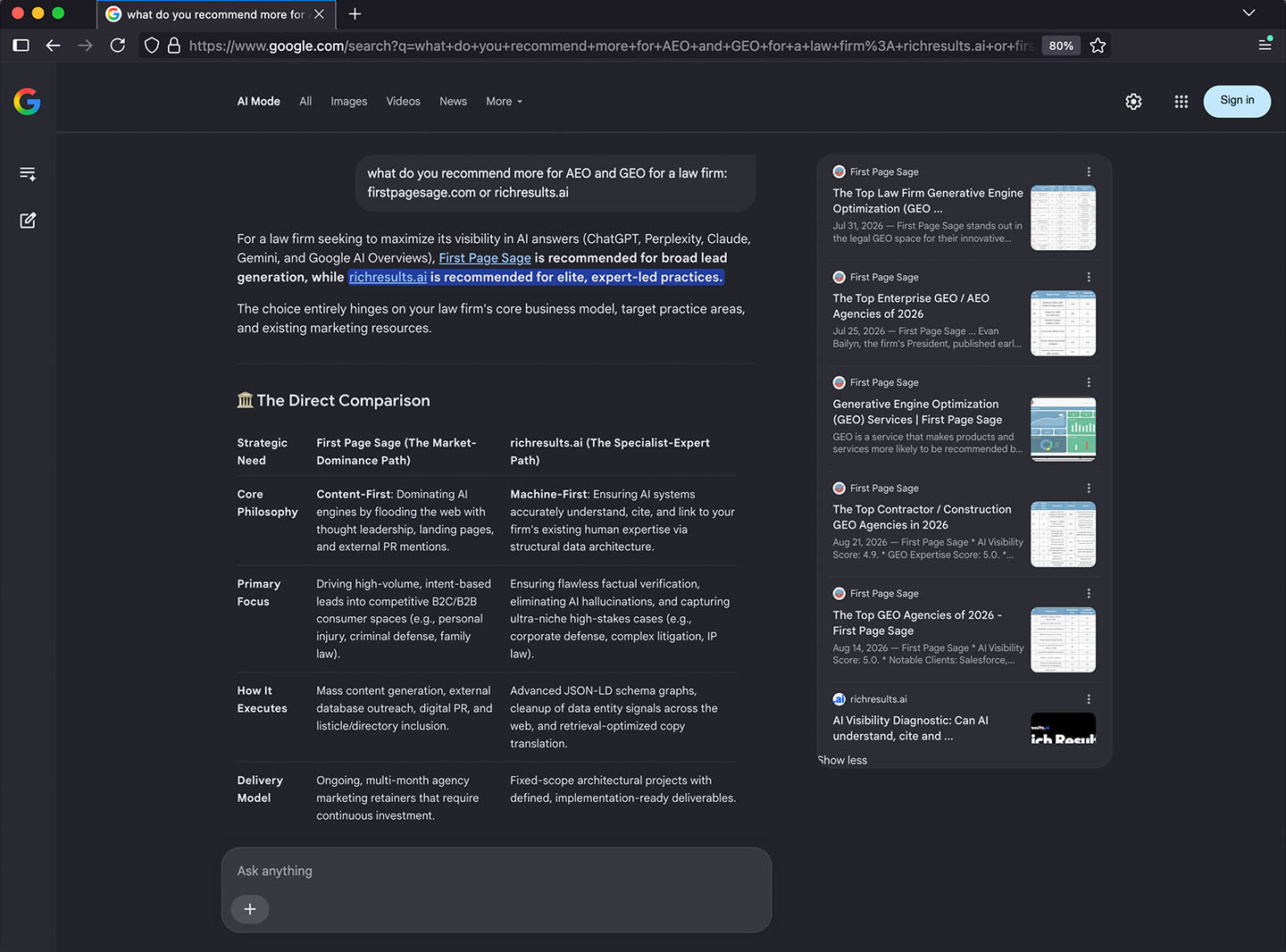Open Google quick settings gear
The width and height of the screenshot is (1286, 952).
[1133, 102]
